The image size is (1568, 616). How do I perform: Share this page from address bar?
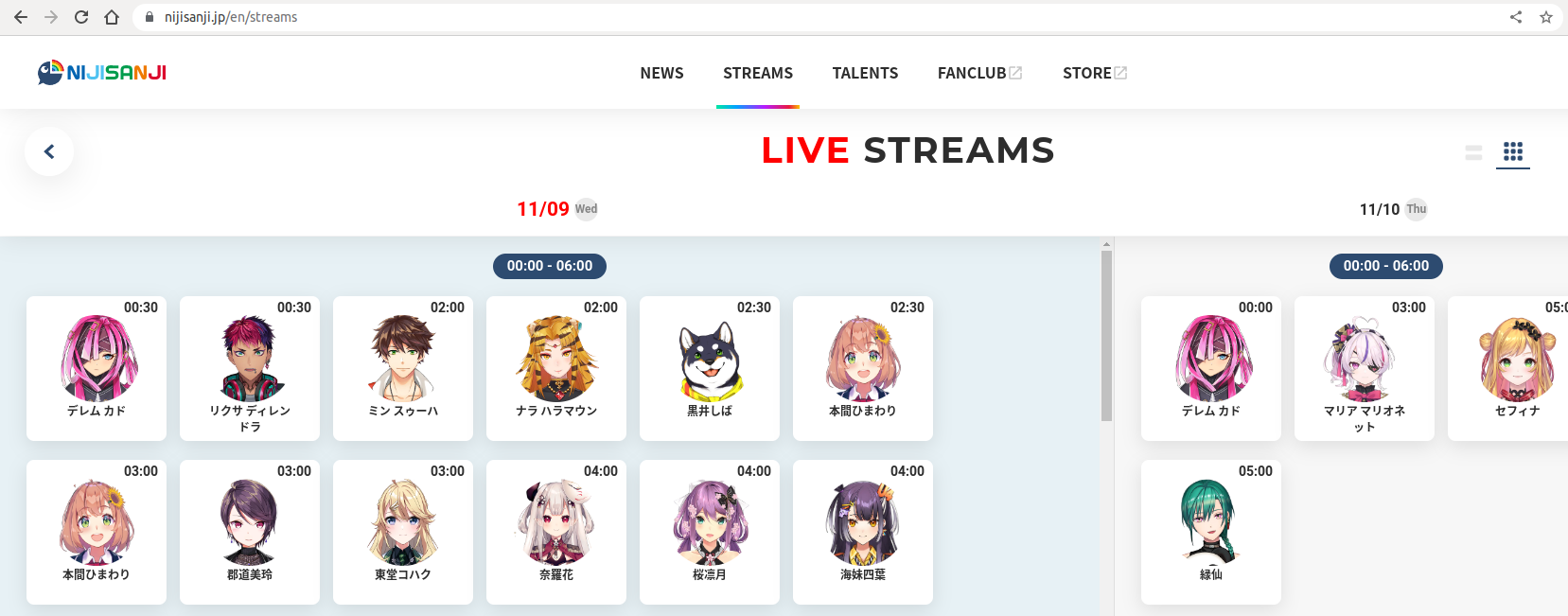point(1516,17)
